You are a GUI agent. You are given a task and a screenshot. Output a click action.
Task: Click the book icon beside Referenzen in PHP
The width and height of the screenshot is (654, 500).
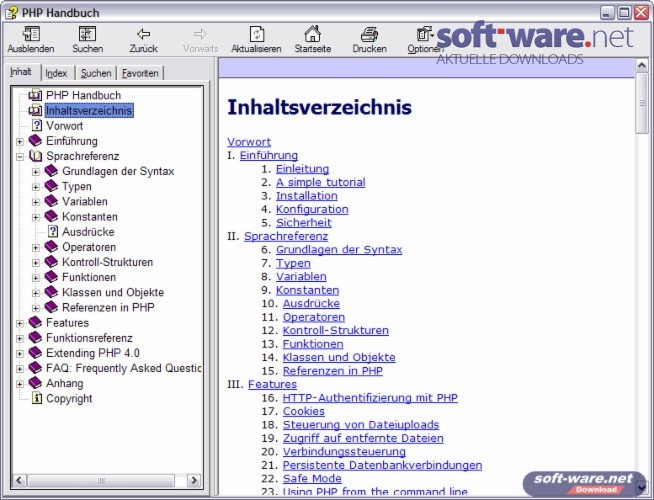(51, 307)
